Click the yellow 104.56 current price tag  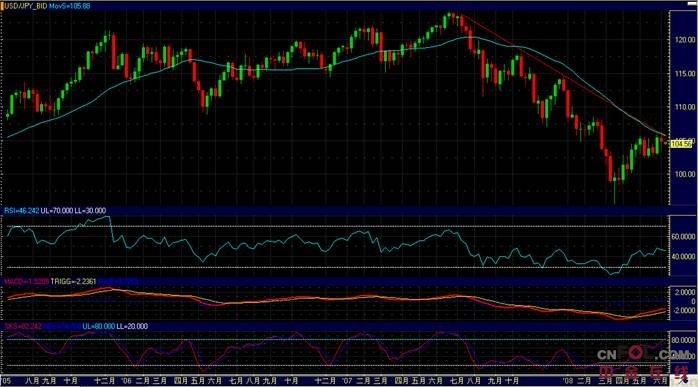tap(681, 143)
